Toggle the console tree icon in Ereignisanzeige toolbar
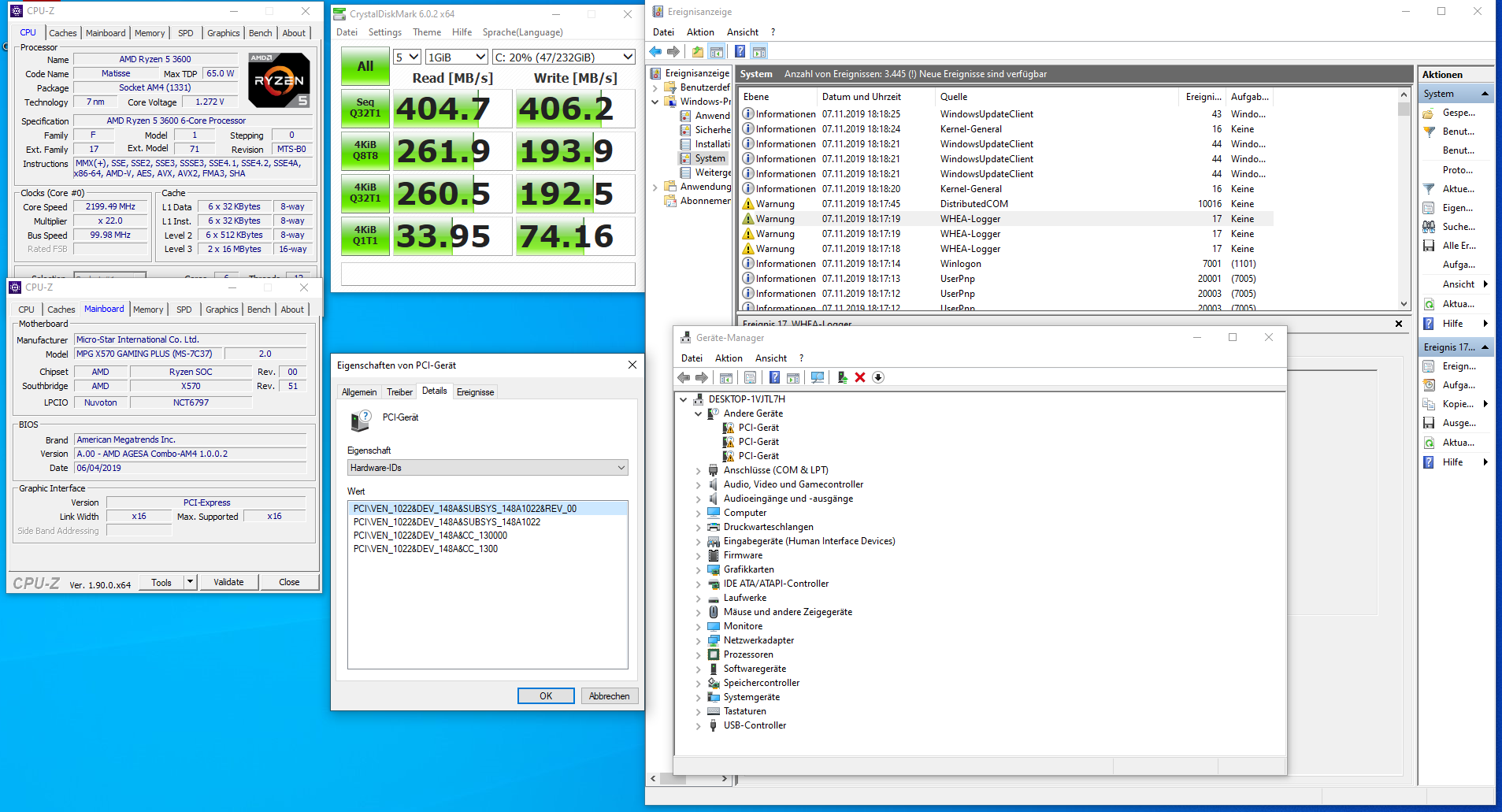This screenshot has width=1502, height=812. pyautogui.click(x=717, y=52)
